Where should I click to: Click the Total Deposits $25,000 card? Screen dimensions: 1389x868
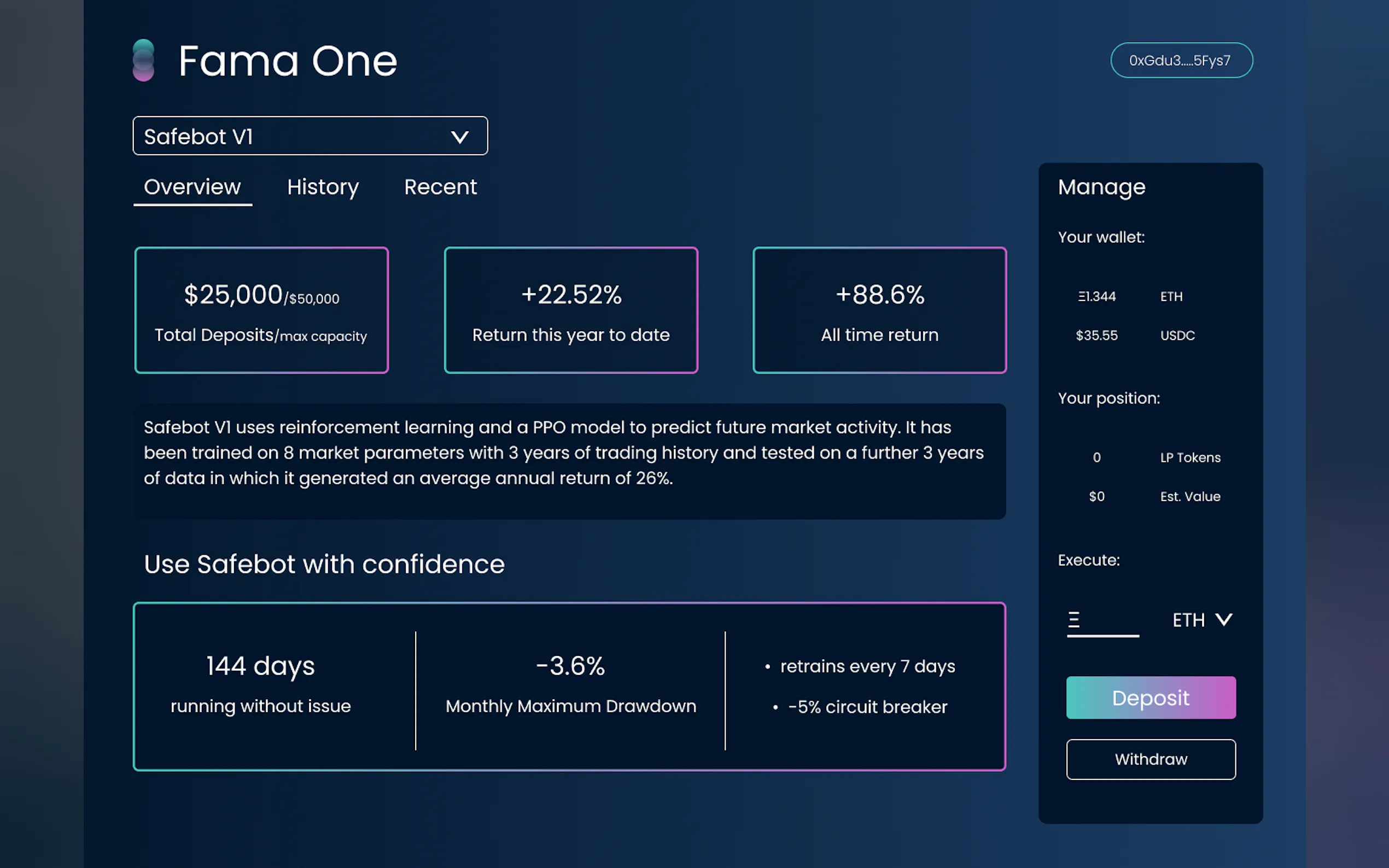pyautogui.click(x=261, y=310)
